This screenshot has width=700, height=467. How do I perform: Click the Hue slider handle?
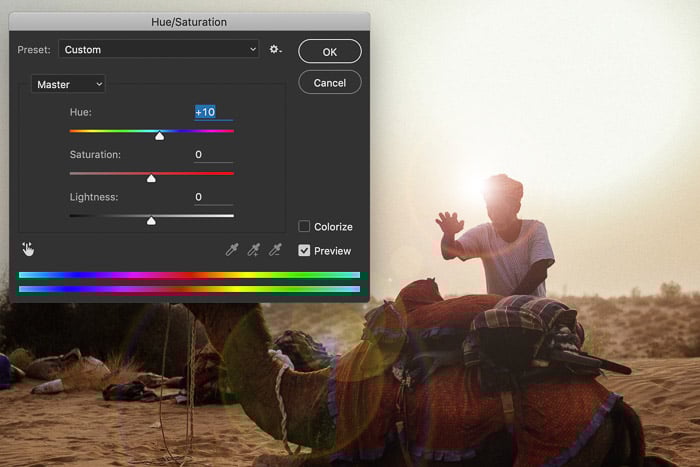[x=159, y=136]
